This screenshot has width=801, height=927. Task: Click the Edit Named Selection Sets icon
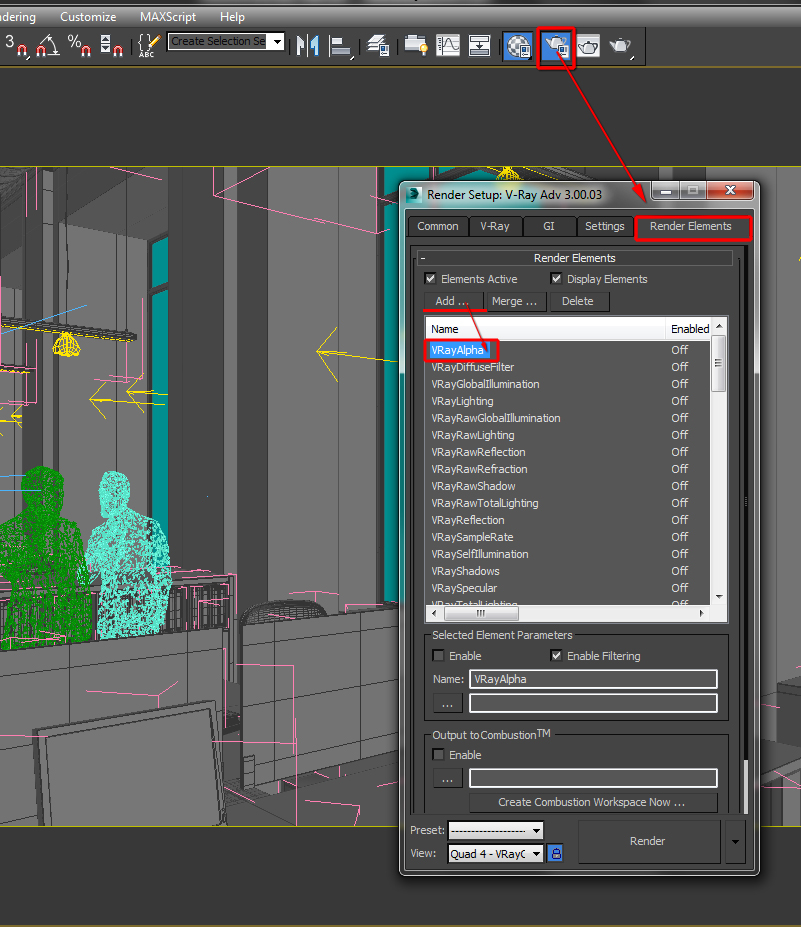pyautogui.click(x=148, y=46)
